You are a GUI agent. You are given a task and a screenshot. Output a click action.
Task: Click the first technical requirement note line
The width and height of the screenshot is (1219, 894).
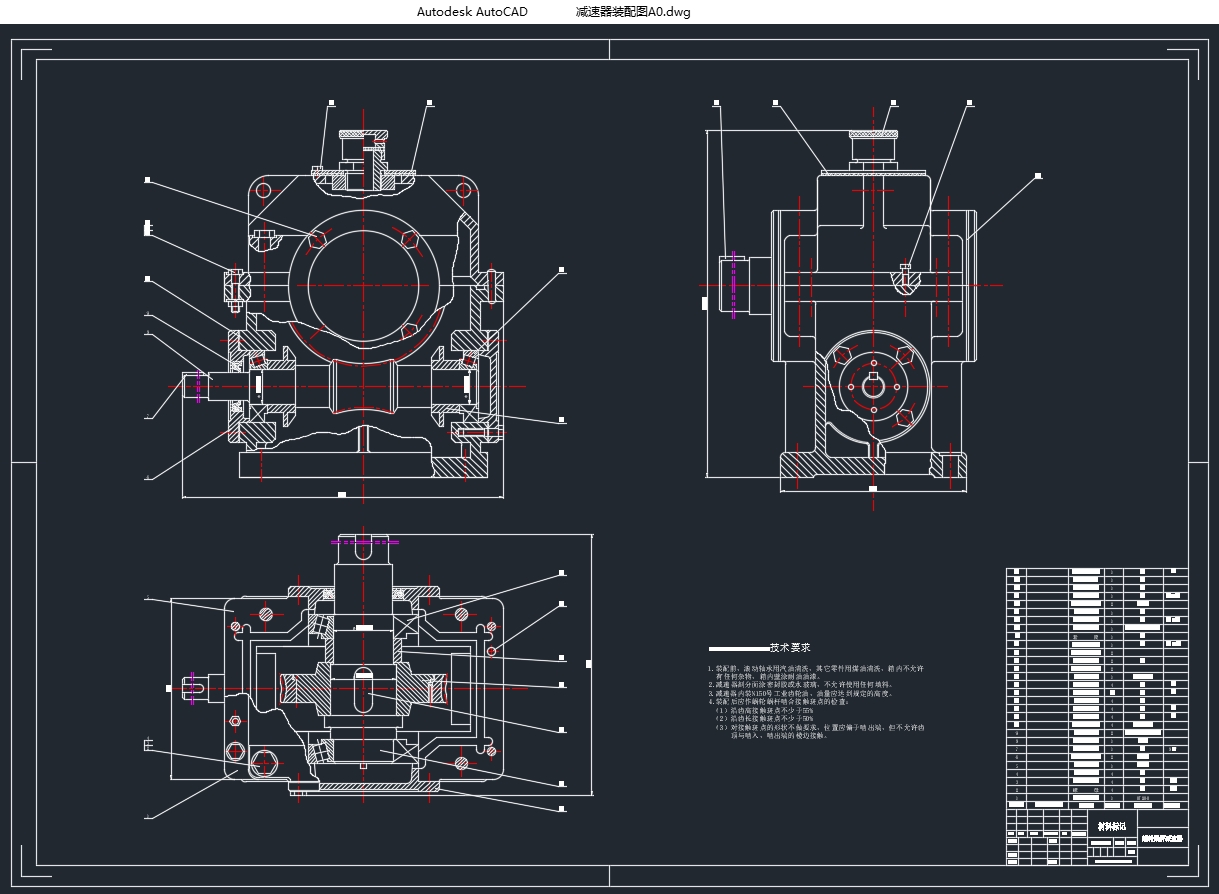pyautogui.click(x=815, y=667)
